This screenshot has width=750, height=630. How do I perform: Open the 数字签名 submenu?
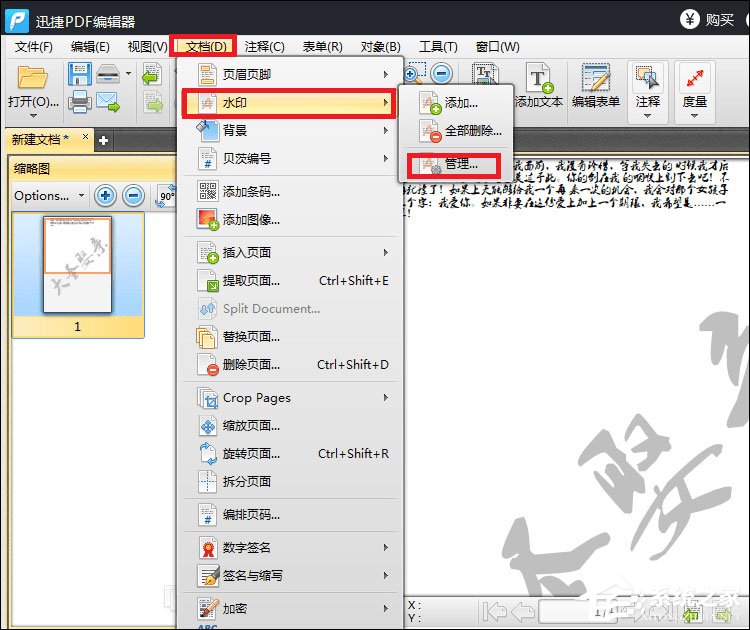click(291, 548)
